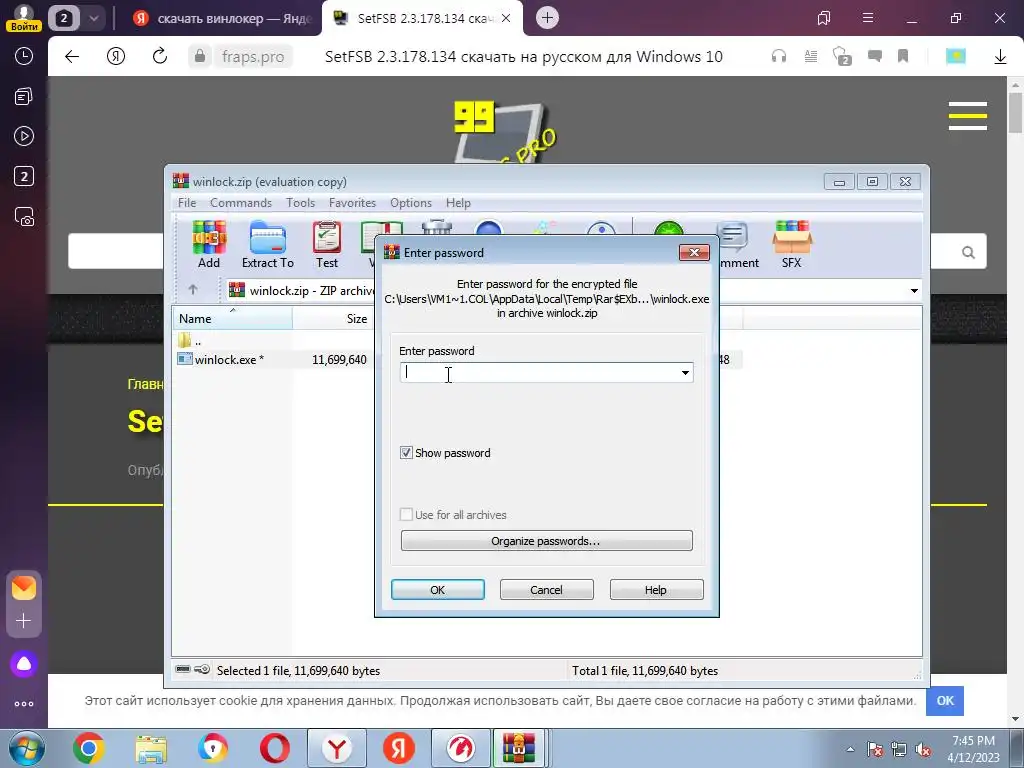Click the Organize passwords button
This screenshot has width=1024, height=768.
point(546,541)
